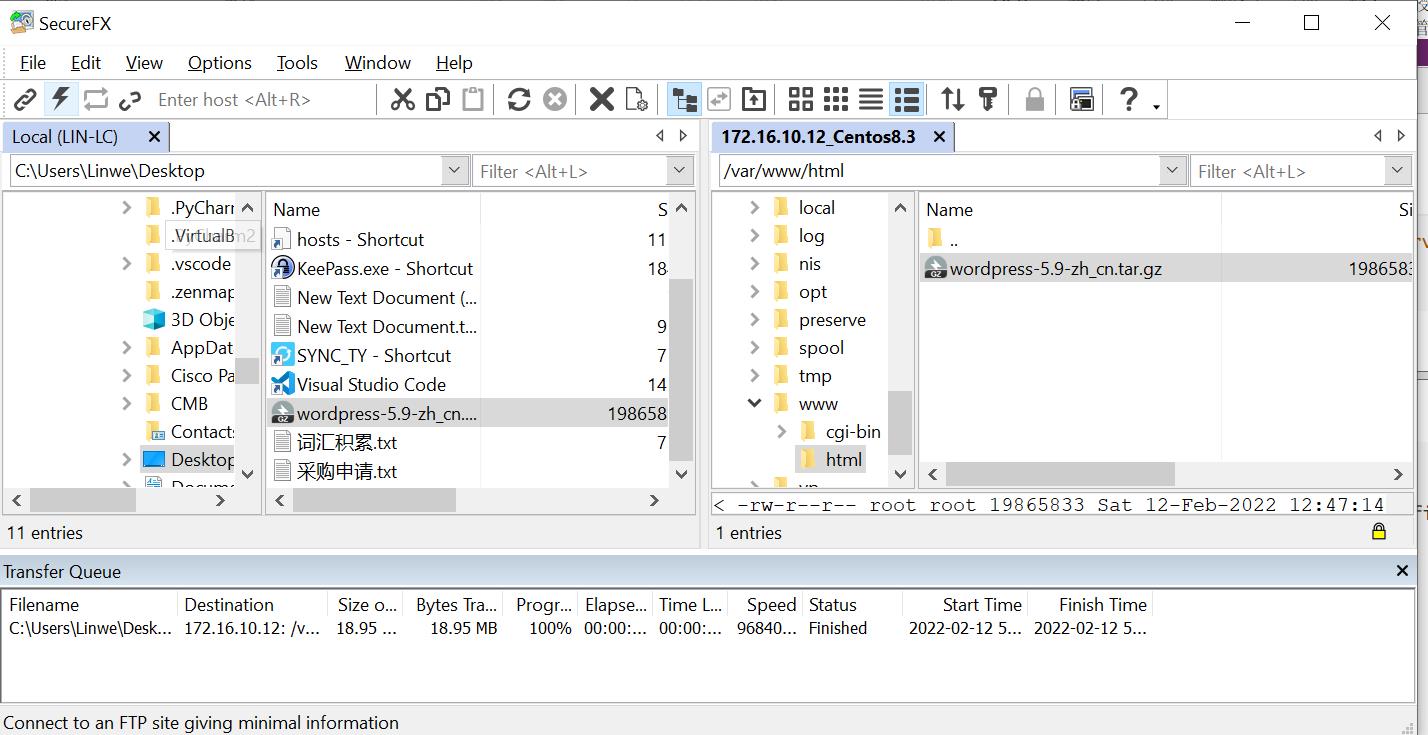Select the 172.16.10.12_Centos8.3 tab
Screen dimensions: 1428x735
tap(818, 136)
